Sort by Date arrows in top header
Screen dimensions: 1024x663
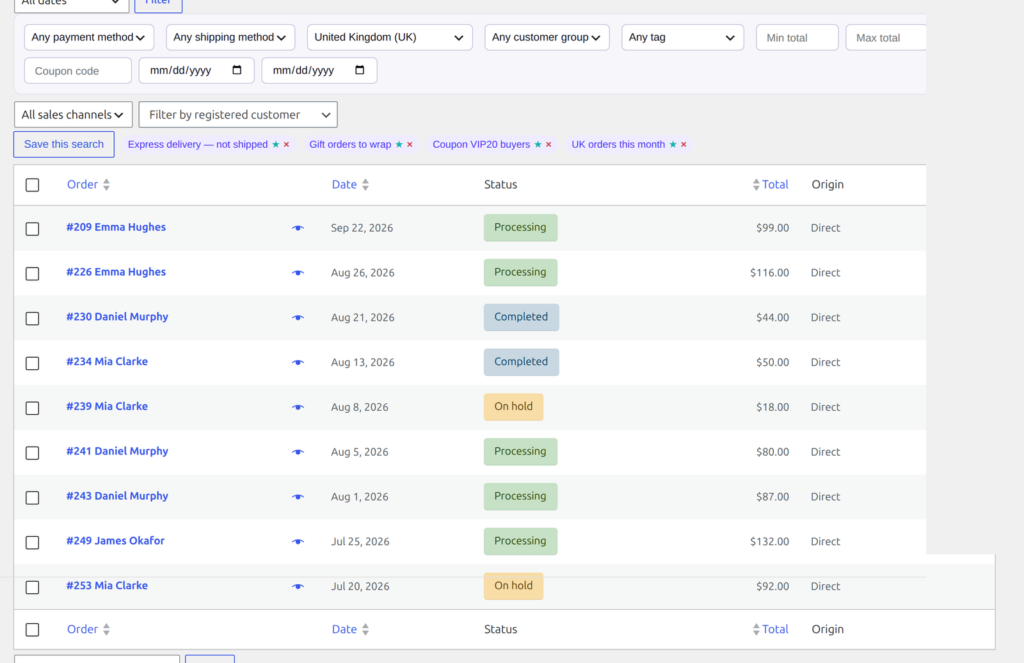tap(366, 185)
